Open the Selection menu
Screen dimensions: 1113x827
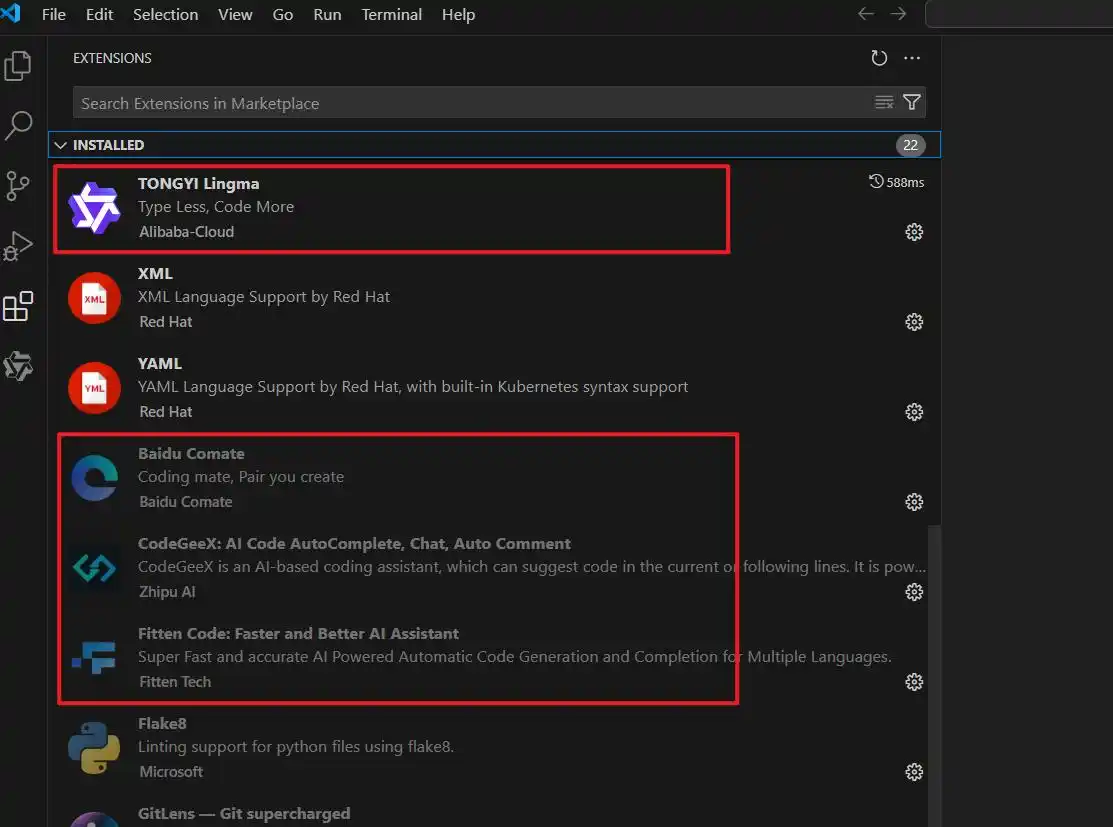(x=165, y=15)
